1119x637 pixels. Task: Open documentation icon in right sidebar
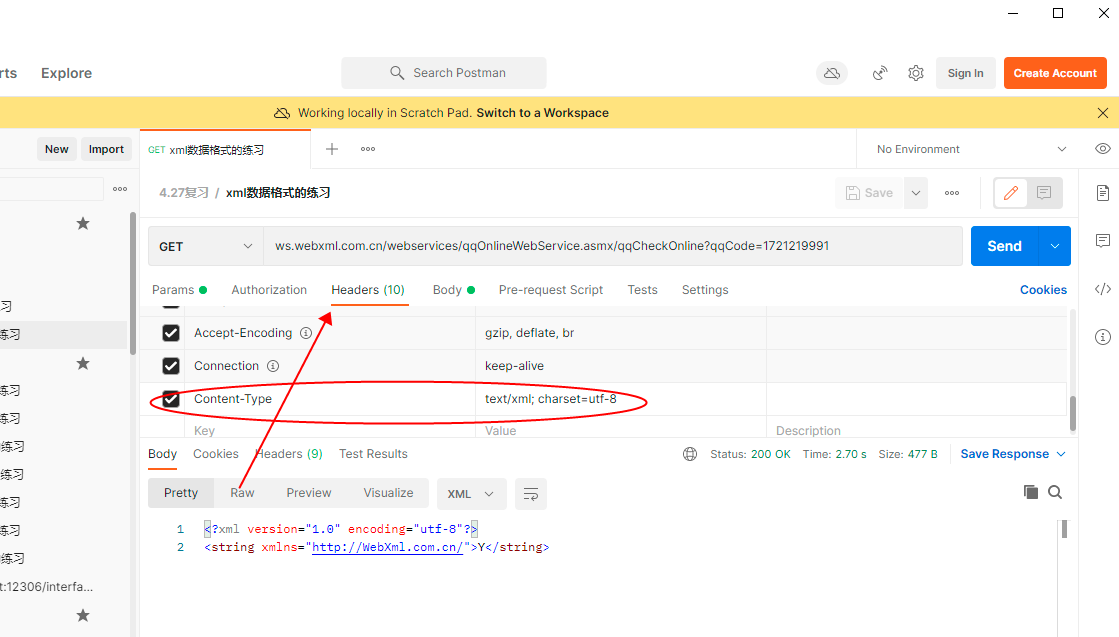pyautogui.click(x=1103, y=193)
